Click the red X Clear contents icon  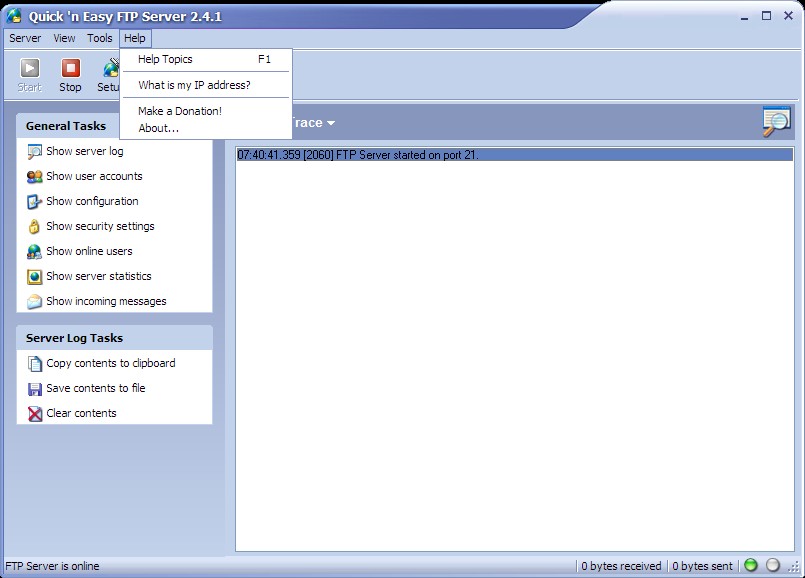click(x=34, y=414)
